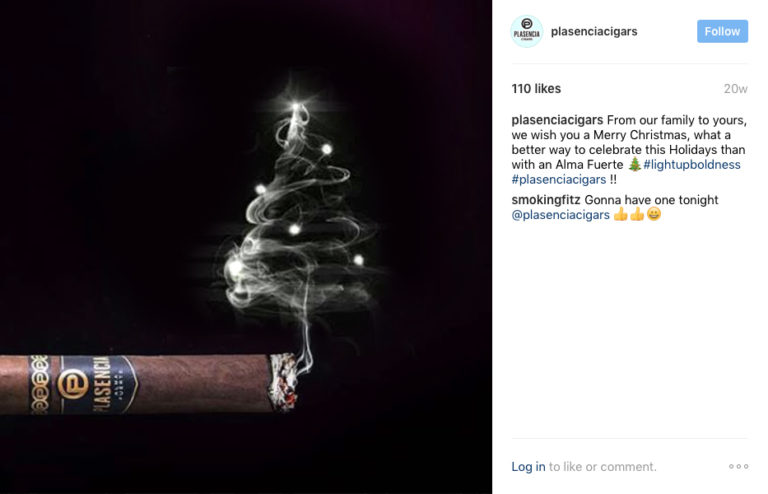
Task: Click the Log in link
Action: click(528, 467)
